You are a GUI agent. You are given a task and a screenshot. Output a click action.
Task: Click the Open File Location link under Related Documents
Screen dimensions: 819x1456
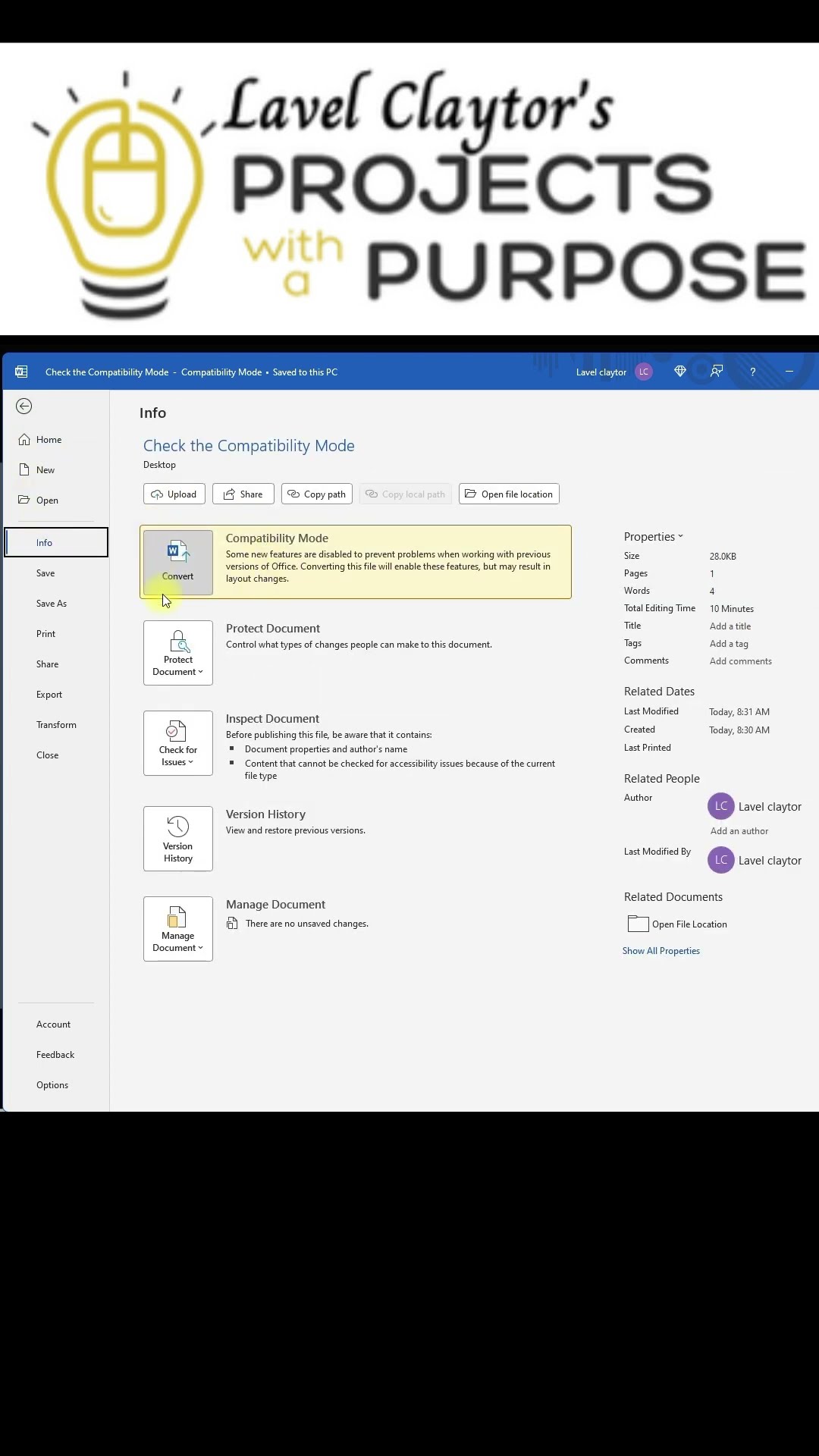pos(689,924)
